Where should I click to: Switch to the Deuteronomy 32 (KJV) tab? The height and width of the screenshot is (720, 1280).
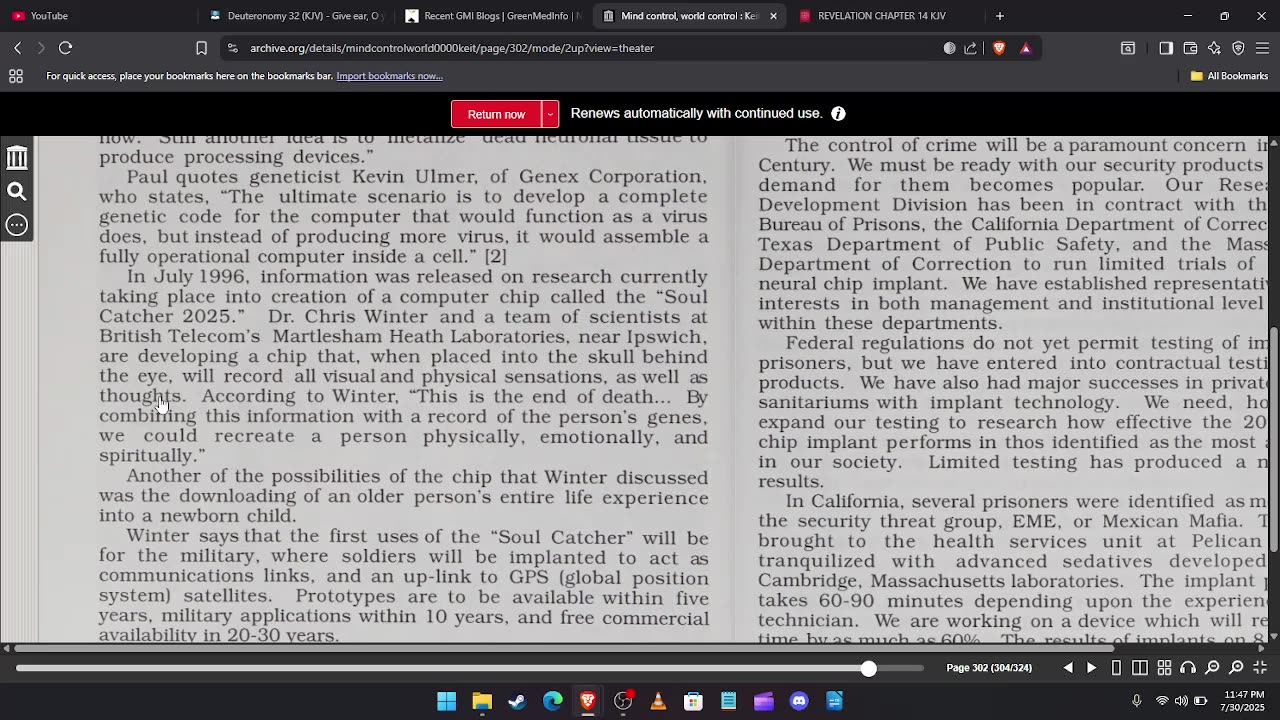[295, 16]
